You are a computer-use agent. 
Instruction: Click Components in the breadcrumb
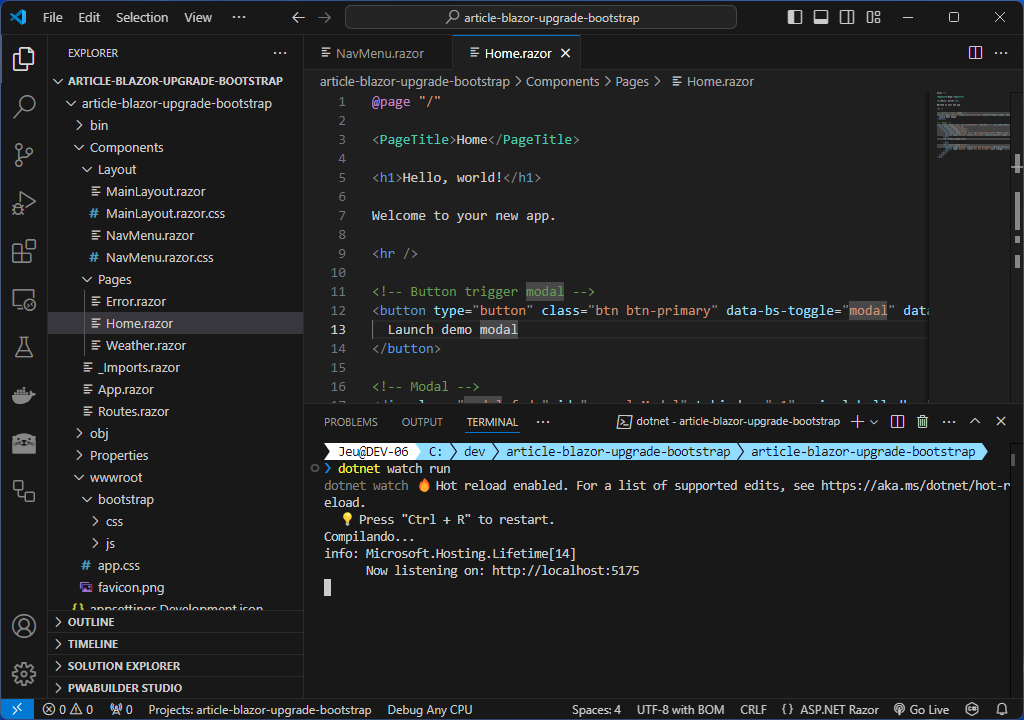pyautogui.click(x=562, y=82)
